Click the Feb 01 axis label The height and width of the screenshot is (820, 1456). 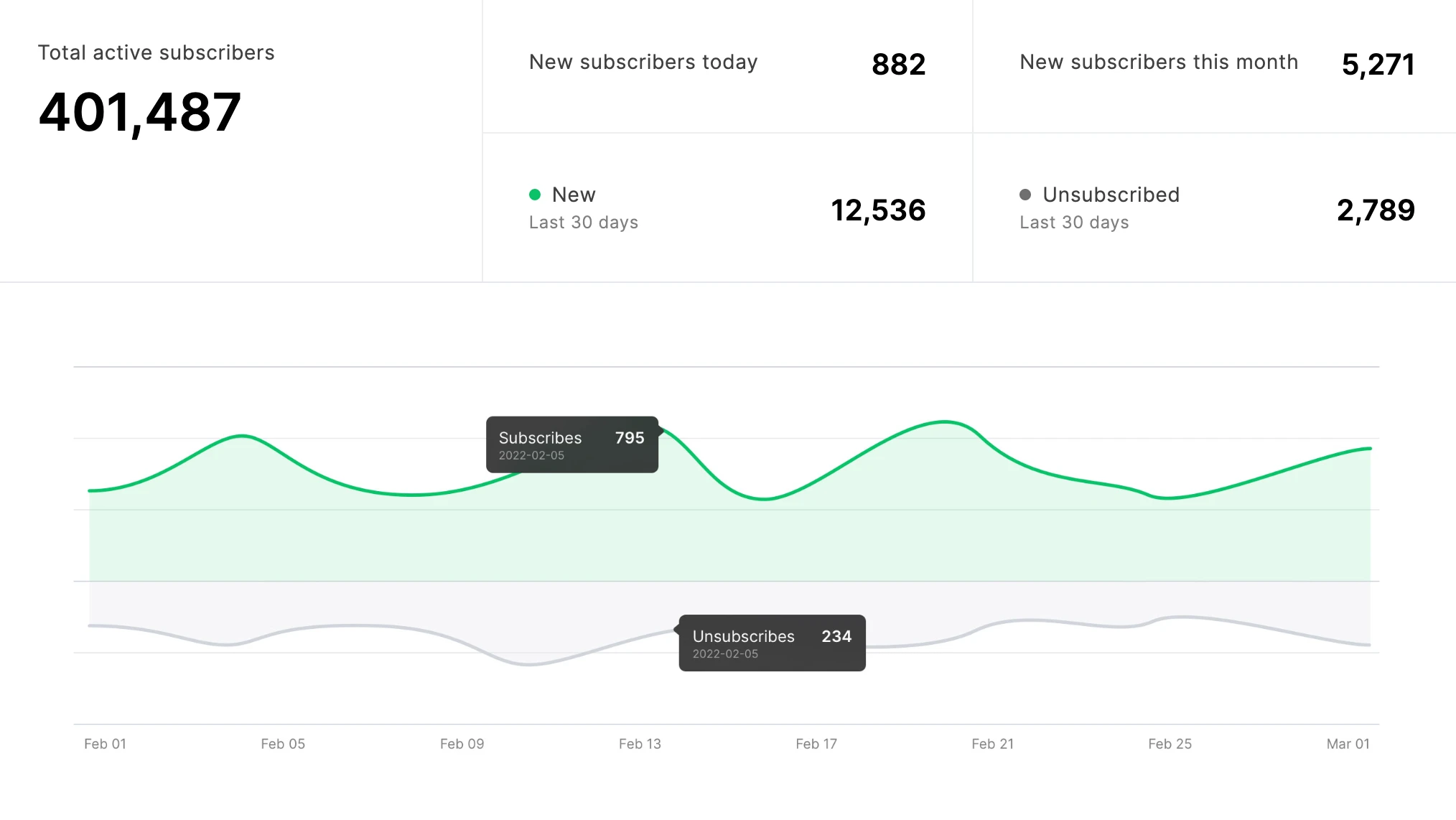coord(105,744)
